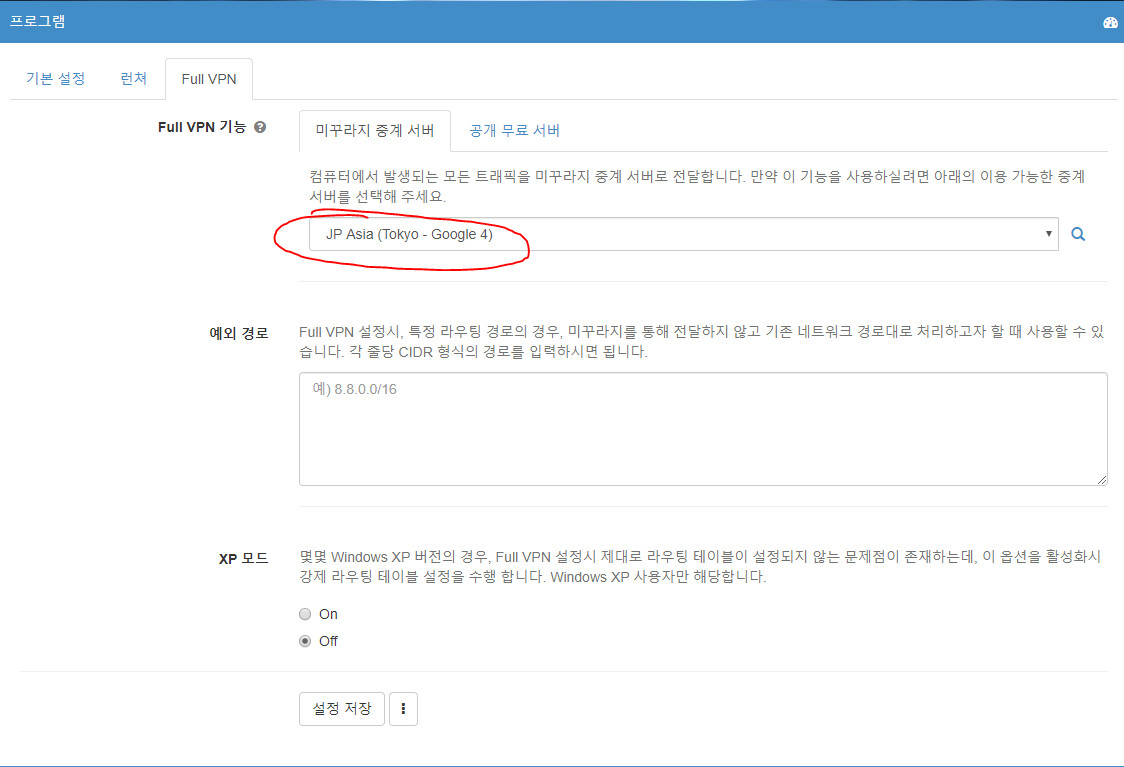Click the magnifier icon next to server dropdown
This screenshot has width=1124, height=767.
1078,234
